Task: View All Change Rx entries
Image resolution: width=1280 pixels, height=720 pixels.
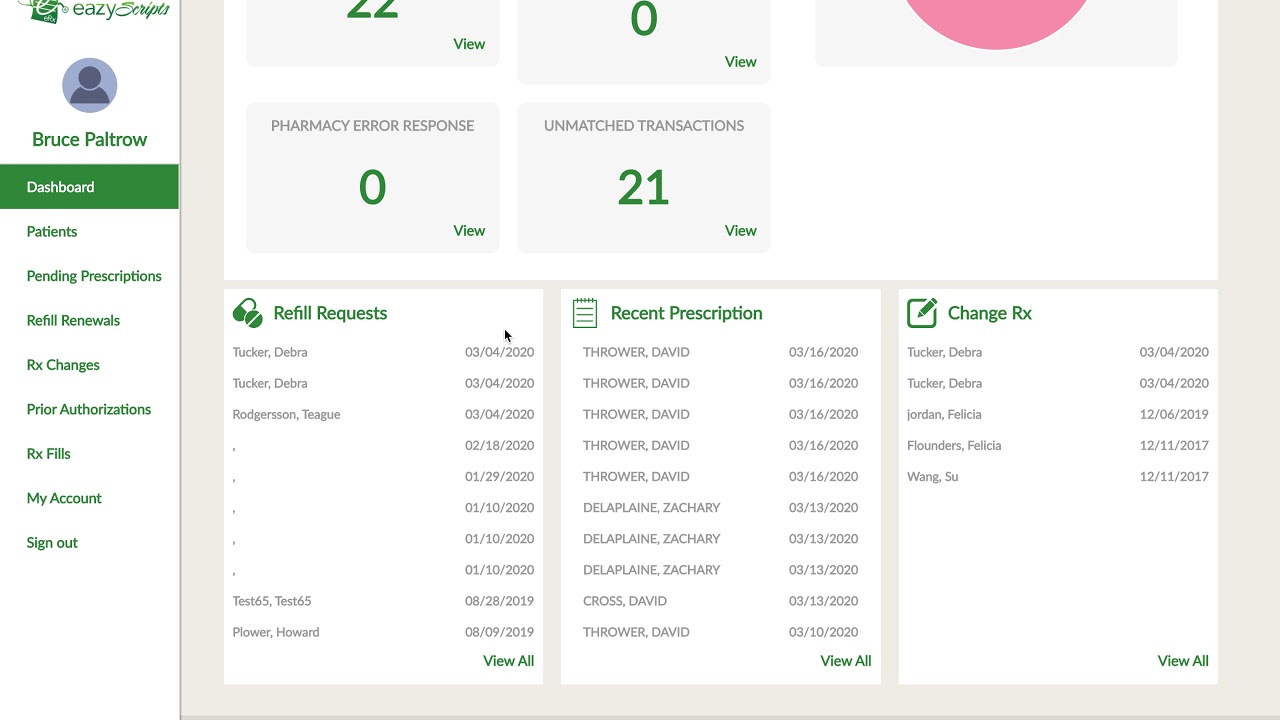Action: point(1183,661)
